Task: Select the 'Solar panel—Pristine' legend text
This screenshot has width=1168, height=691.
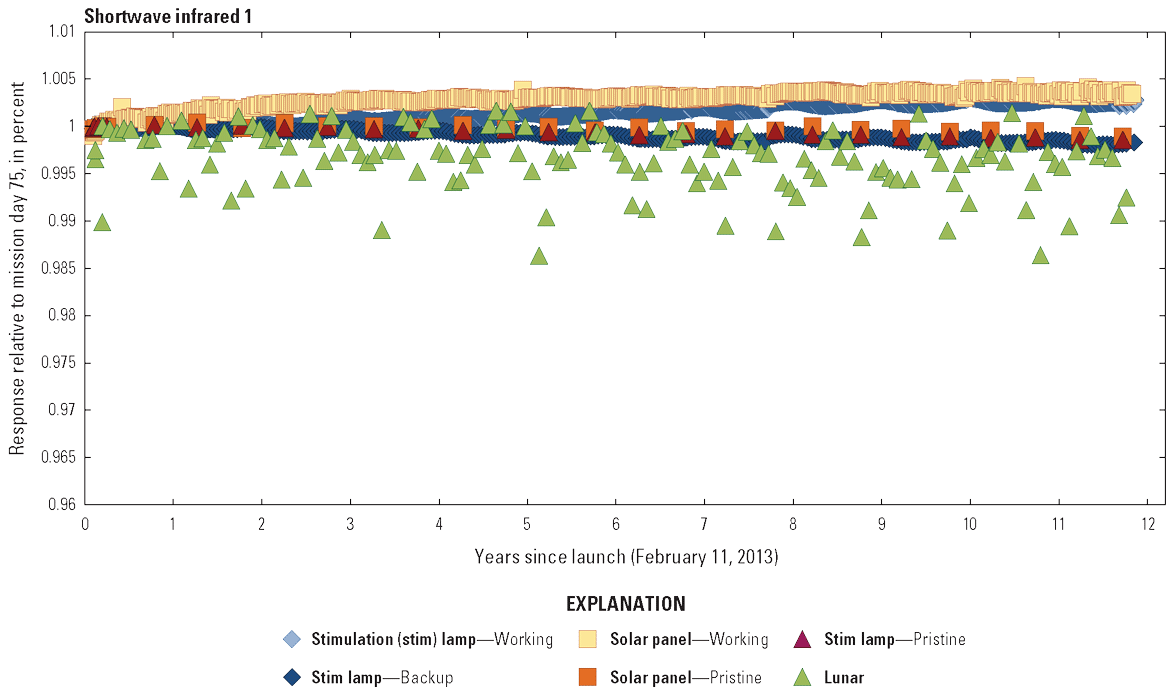Action: [687, 677]
